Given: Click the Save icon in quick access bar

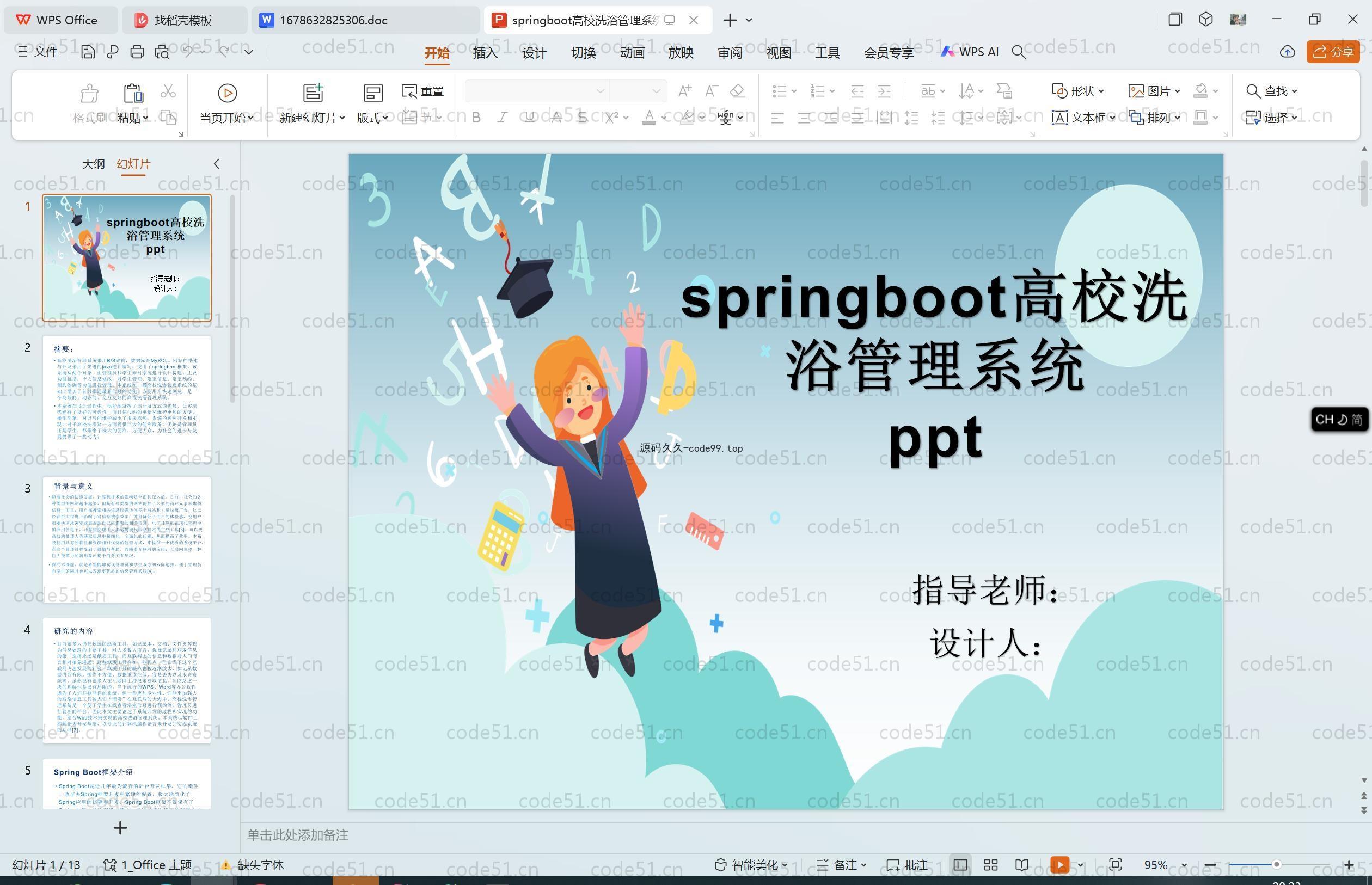Looking at the screenshot, I should [x=88, y=52].
